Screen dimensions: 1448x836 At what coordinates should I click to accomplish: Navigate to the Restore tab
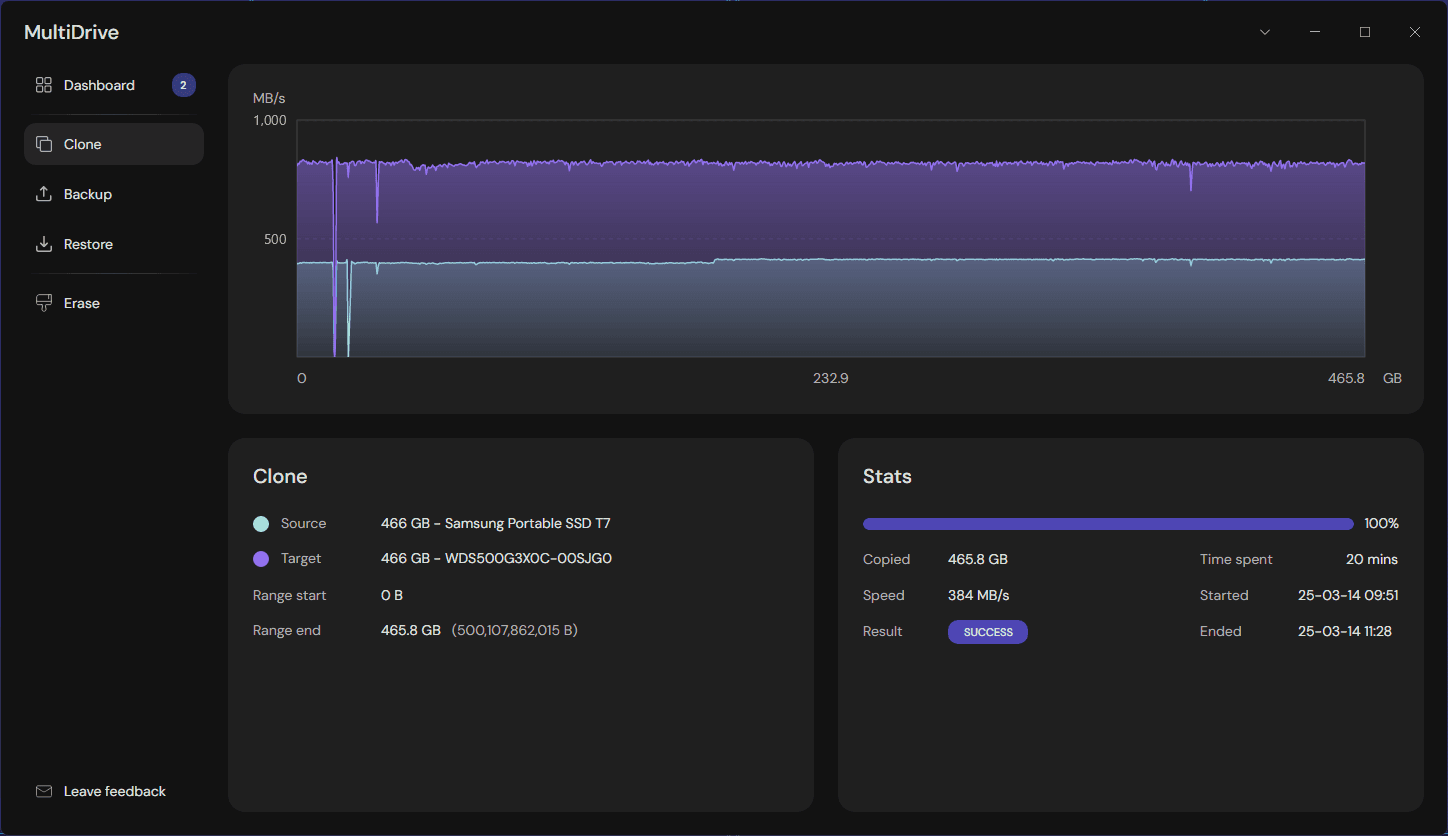pyautogui.click(x=88, y=244)
